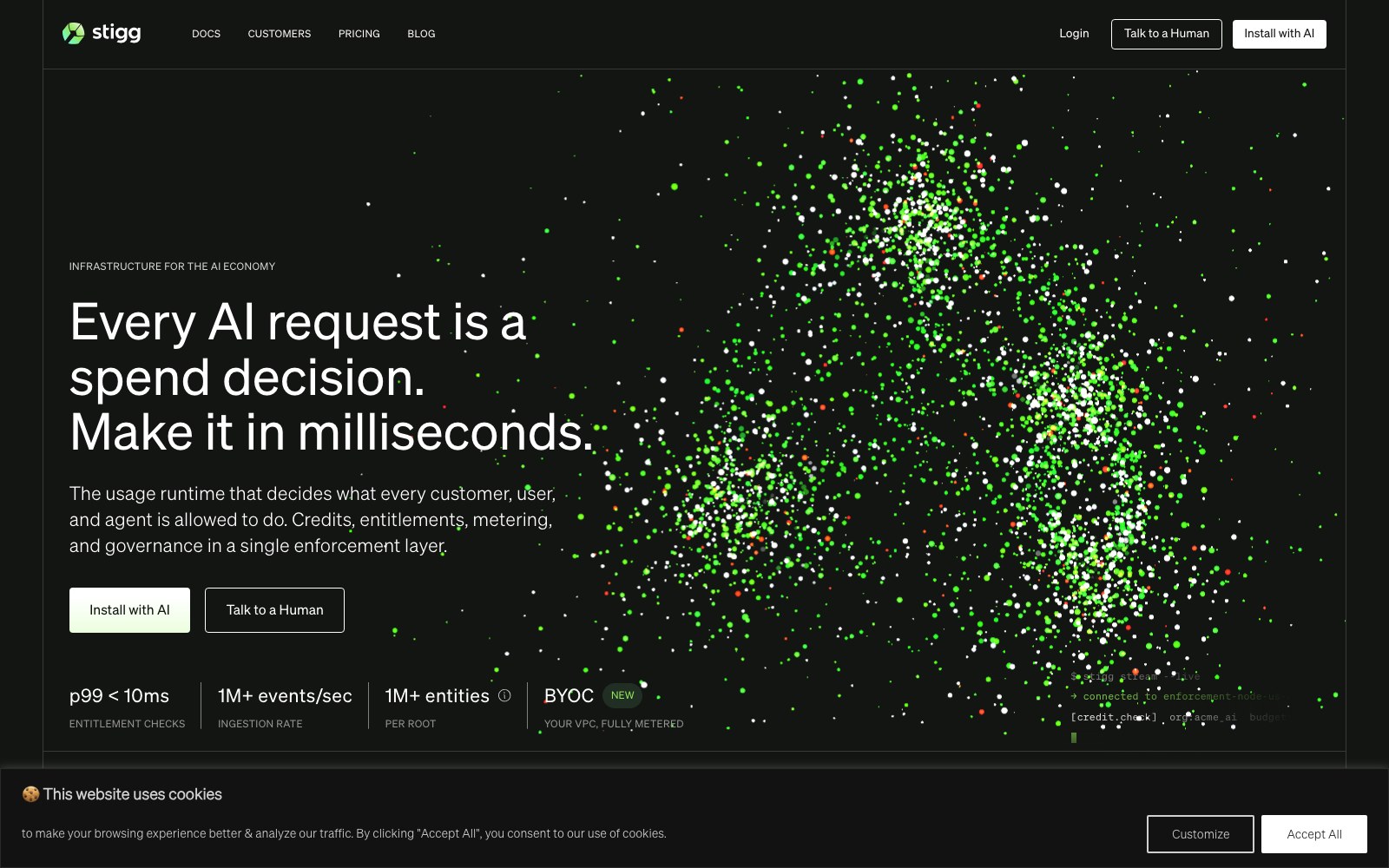The width and height of the screenshot is (1389, 868).
Task: Click the [credit.check] terminal line
Action: pyautogui.click(x=1179, y=717)
